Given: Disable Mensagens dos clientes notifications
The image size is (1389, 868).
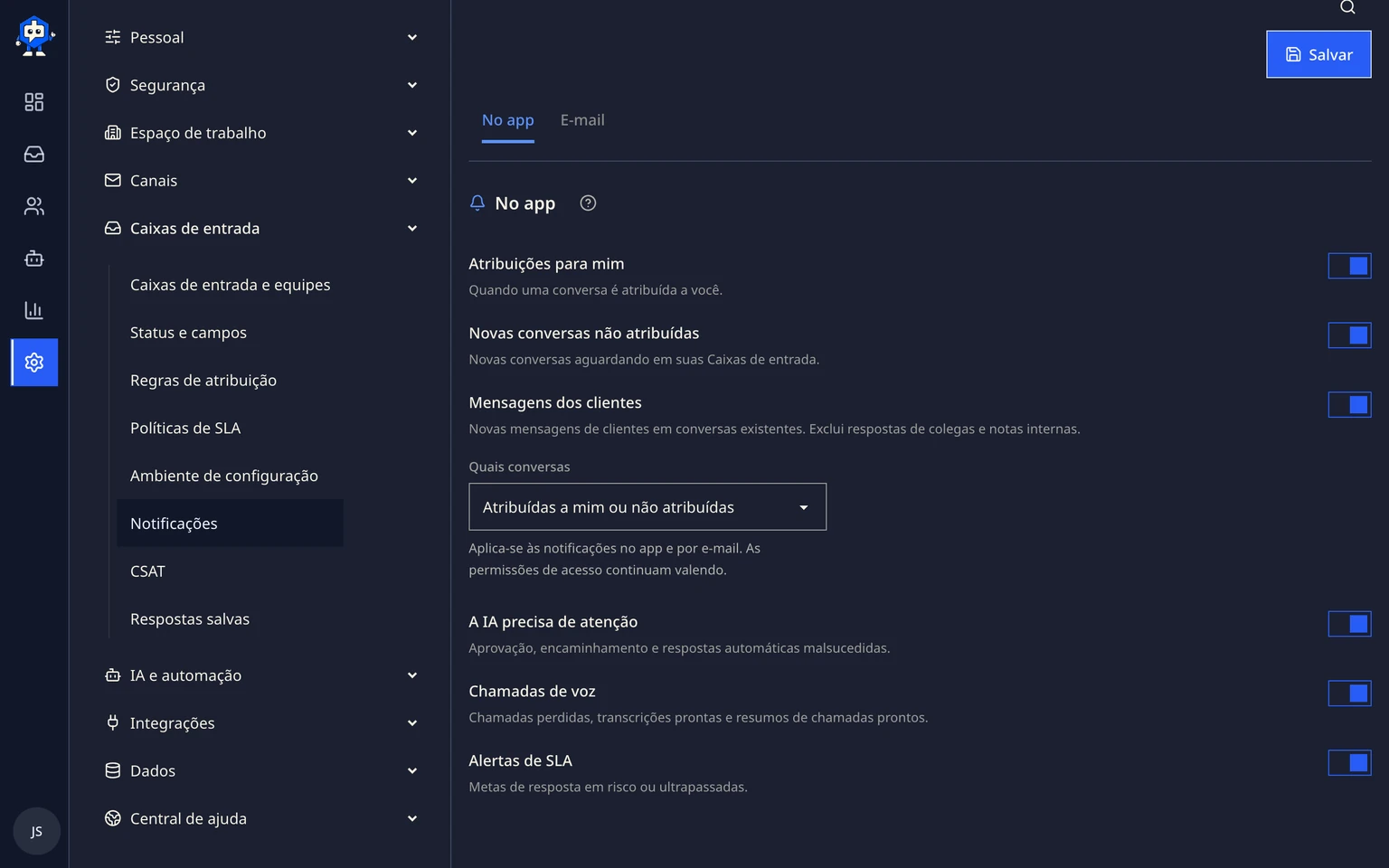Looking at the screenshot, I should pos(1349,405).
